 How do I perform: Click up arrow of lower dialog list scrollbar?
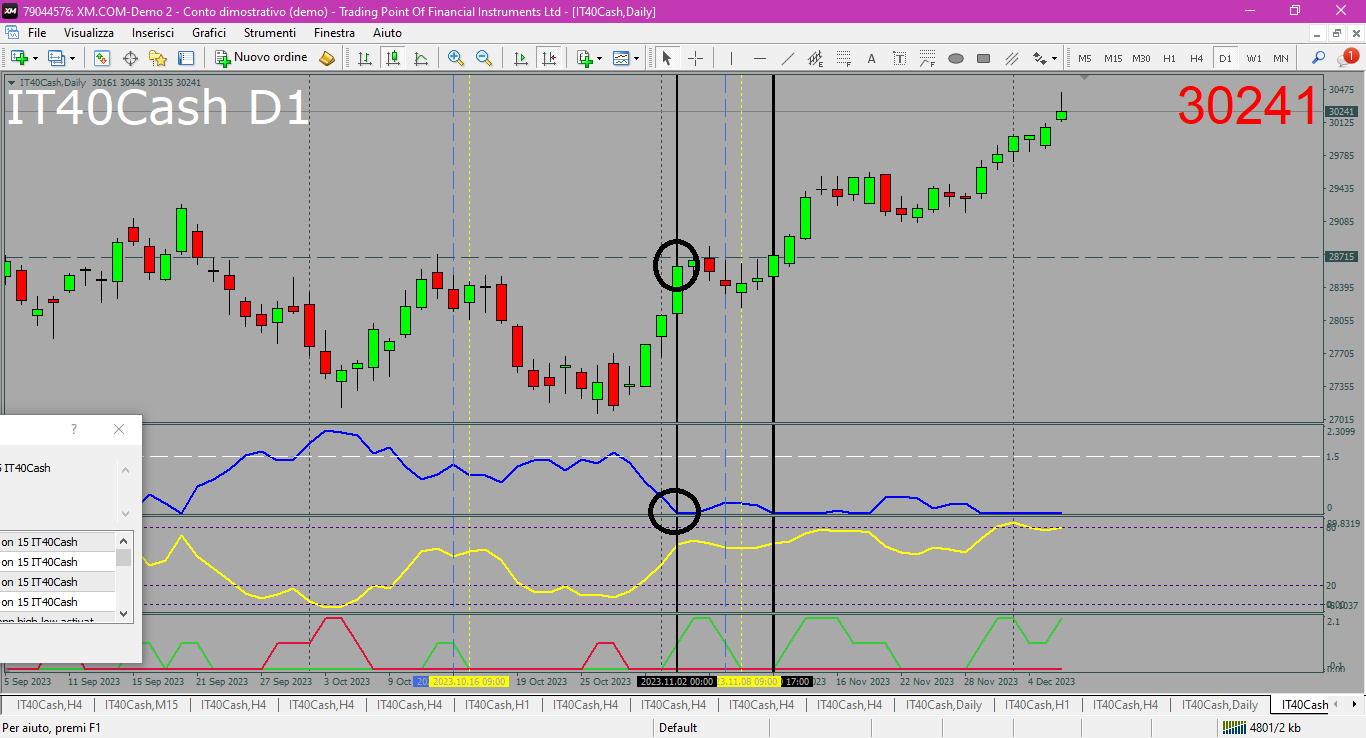[124, 539]
